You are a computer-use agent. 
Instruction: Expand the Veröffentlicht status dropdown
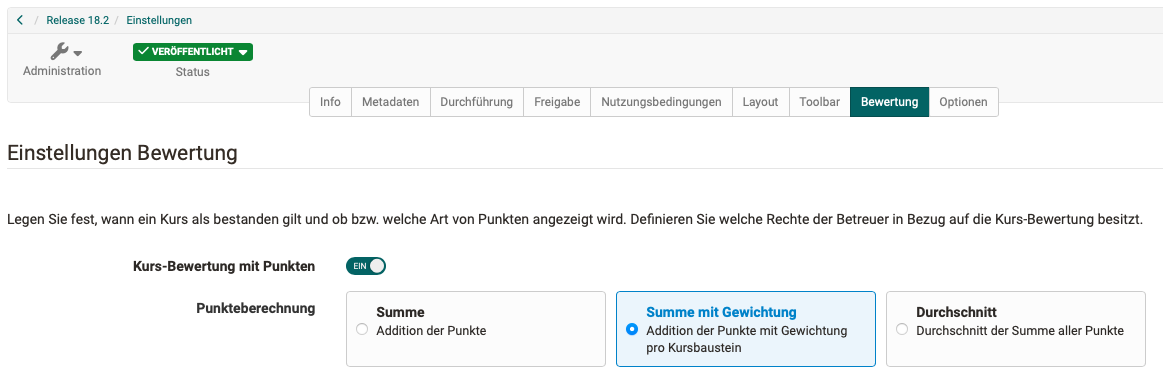coord(193,52)
